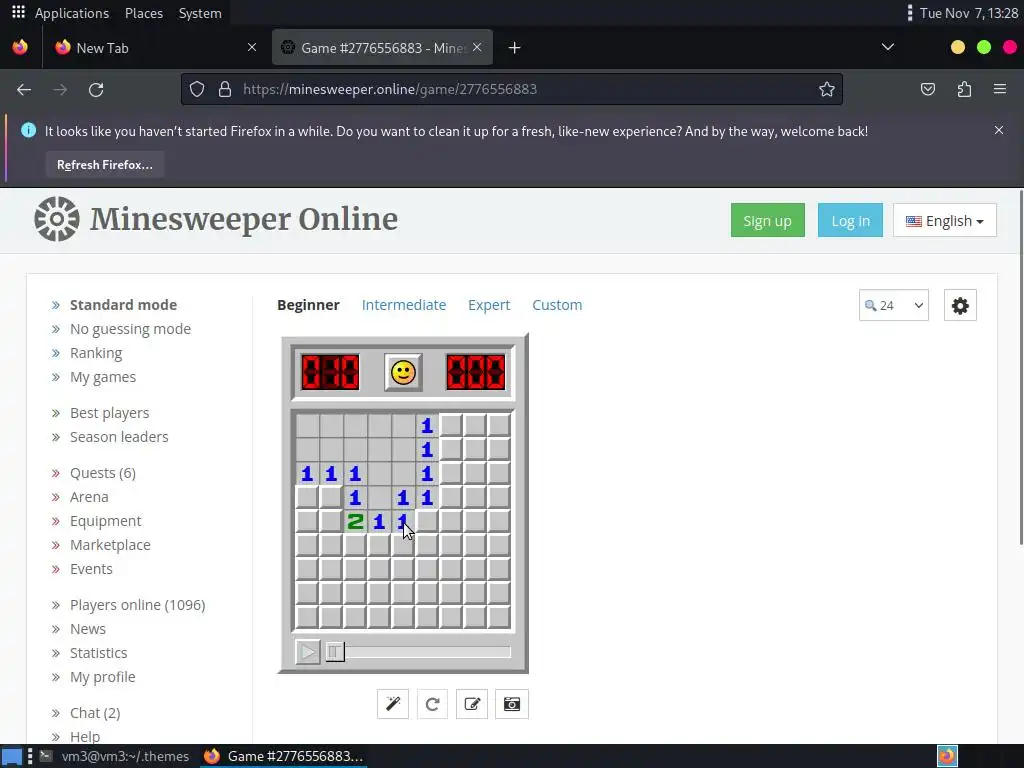Bookmark this page with star icon

tap(827, 89)
